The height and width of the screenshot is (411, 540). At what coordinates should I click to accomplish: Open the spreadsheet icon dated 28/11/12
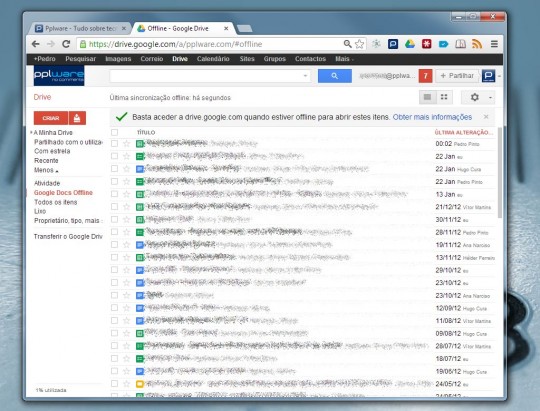[139, 232]
